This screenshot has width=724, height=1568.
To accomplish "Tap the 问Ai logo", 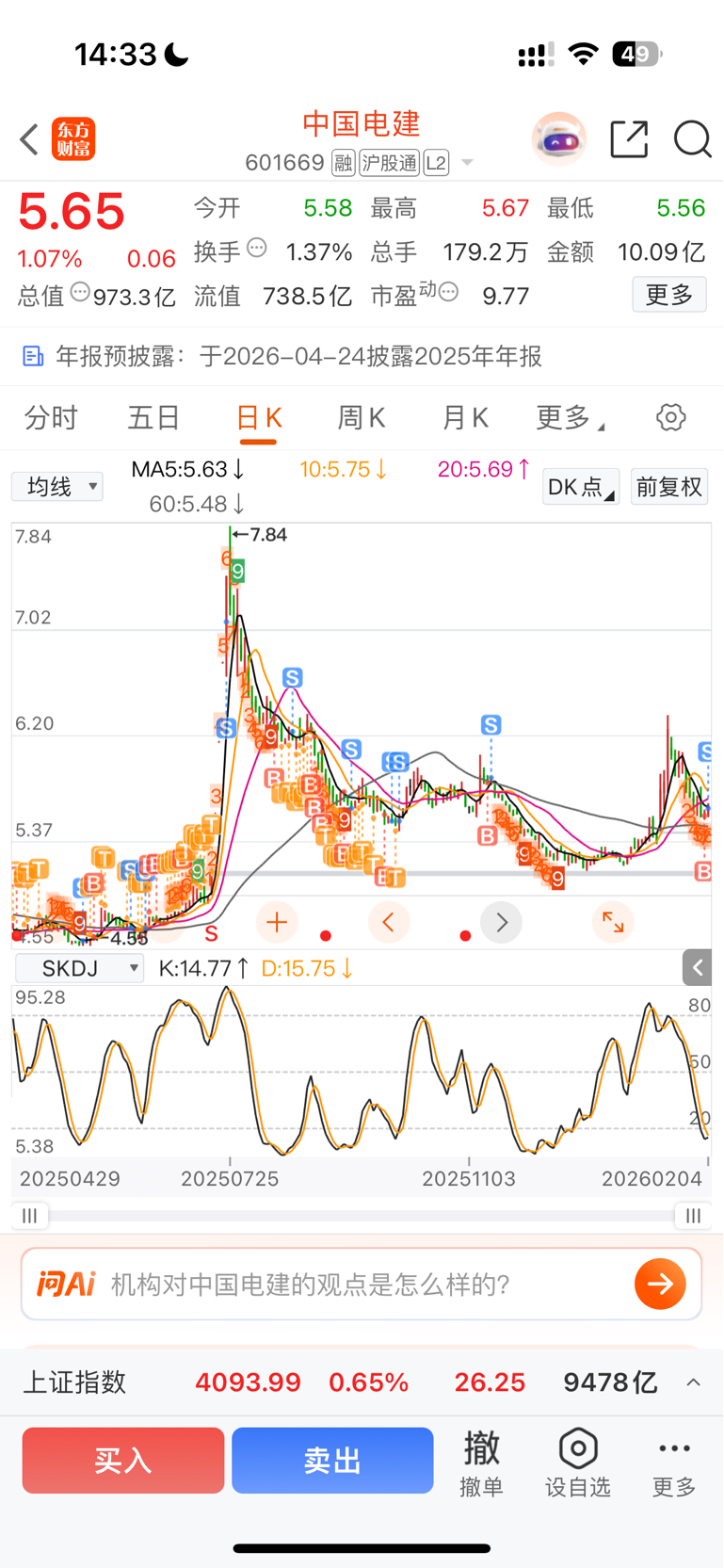I will tap(66, 1284).
